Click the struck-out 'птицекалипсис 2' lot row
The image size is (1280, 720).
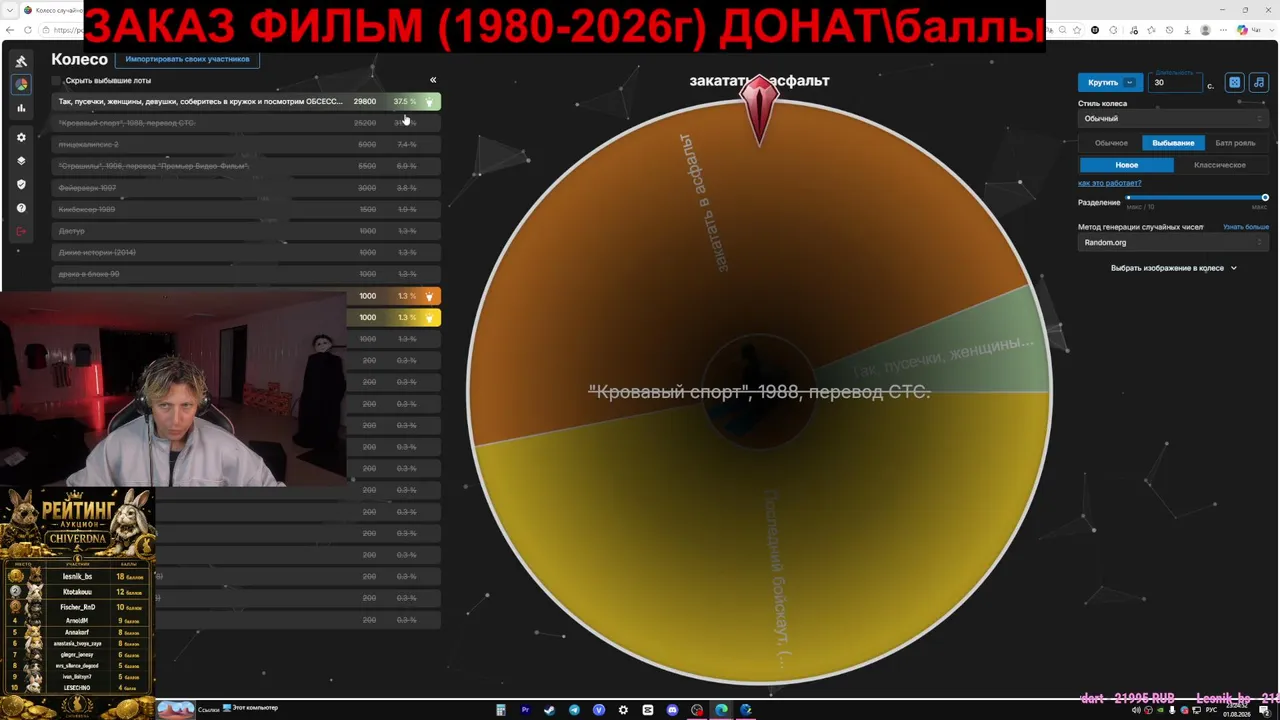[x=246, y=145]
